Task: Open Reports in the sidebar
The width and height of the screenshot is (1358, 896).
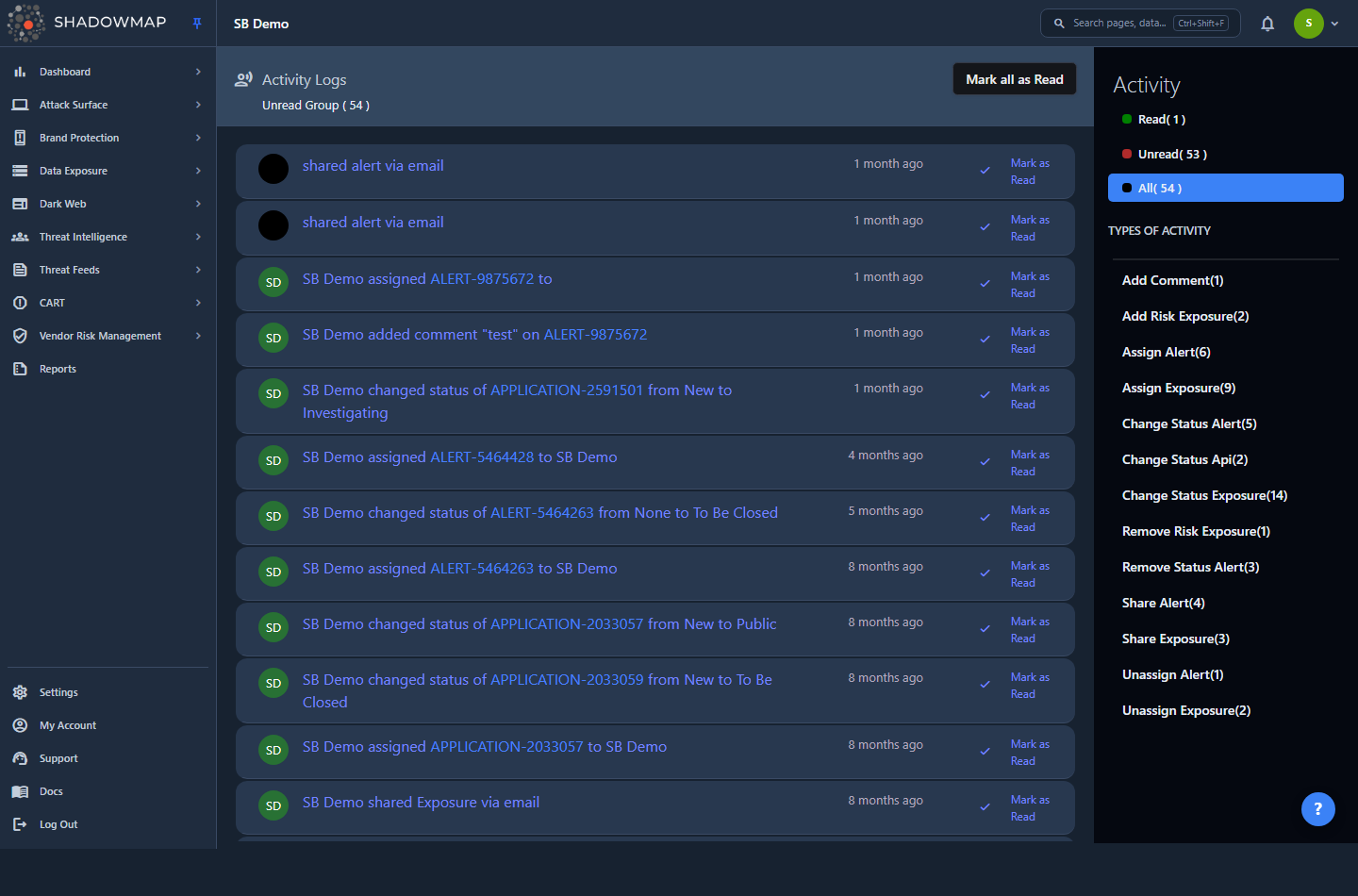Action: point(58,369)
